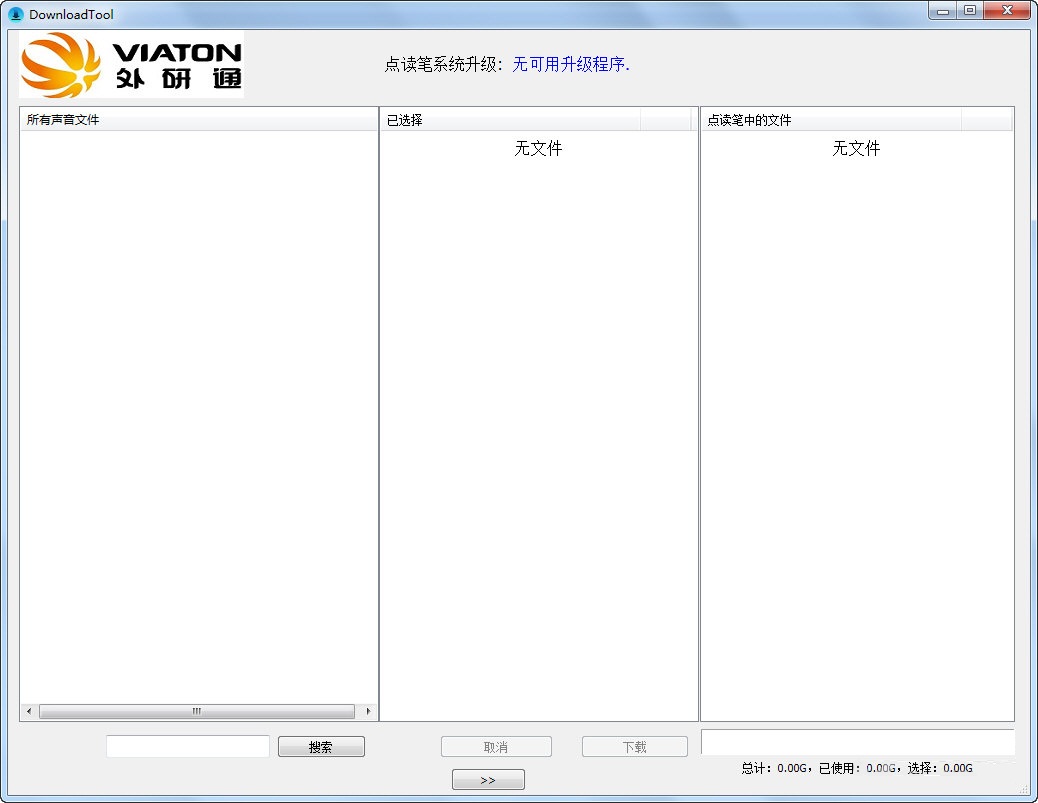Close the DownloadTool window
1038x803 pixels.
[1008, 11]
